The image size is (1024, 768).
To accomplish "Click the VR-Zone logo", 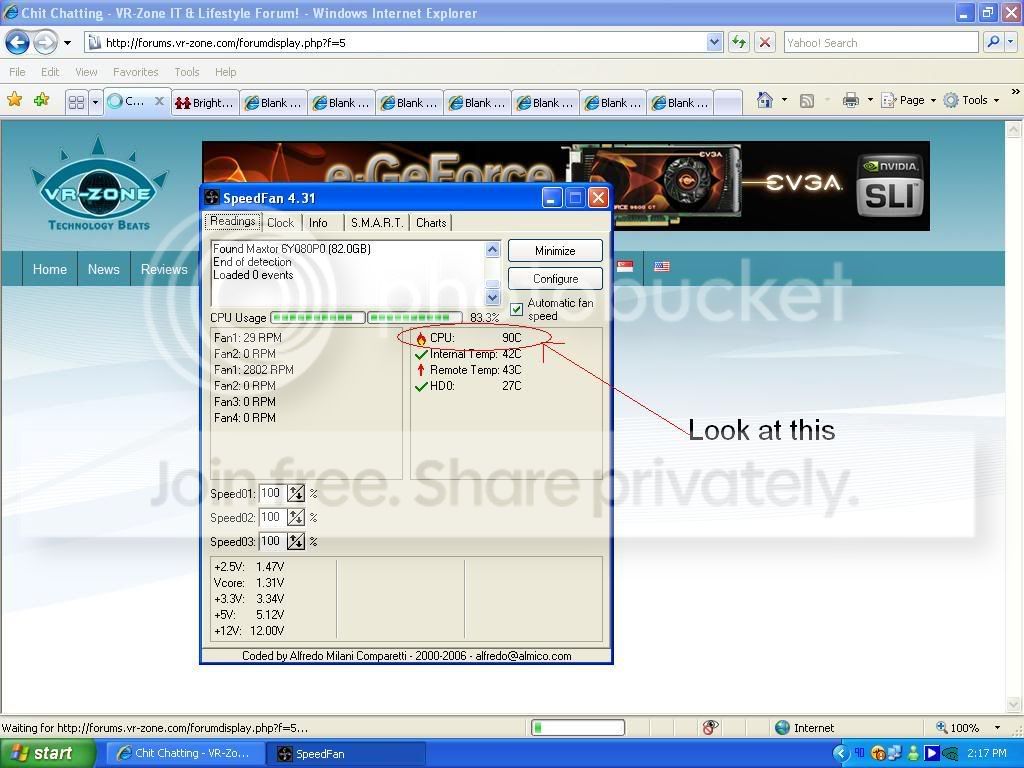I will pyautogui.click(x=99, y=184).
